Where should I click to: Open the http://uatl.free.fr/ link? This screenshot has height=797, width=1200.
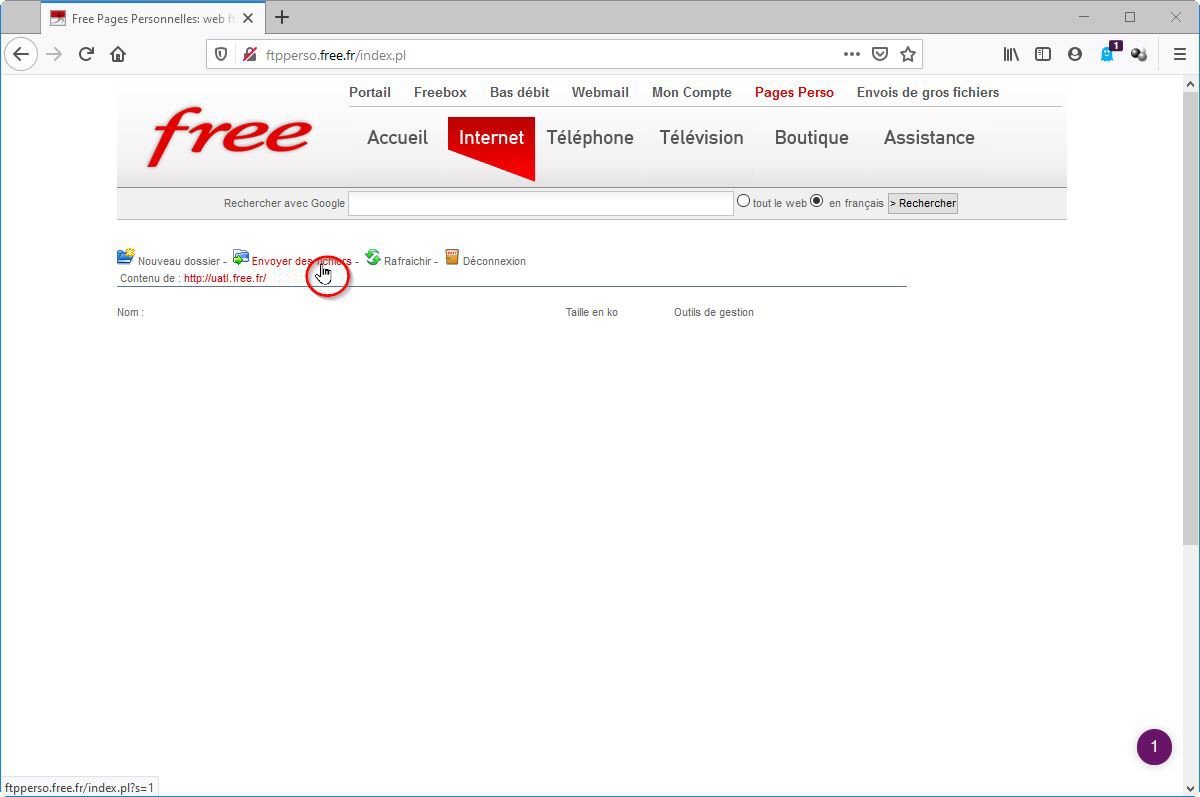[x=225, y=278]
